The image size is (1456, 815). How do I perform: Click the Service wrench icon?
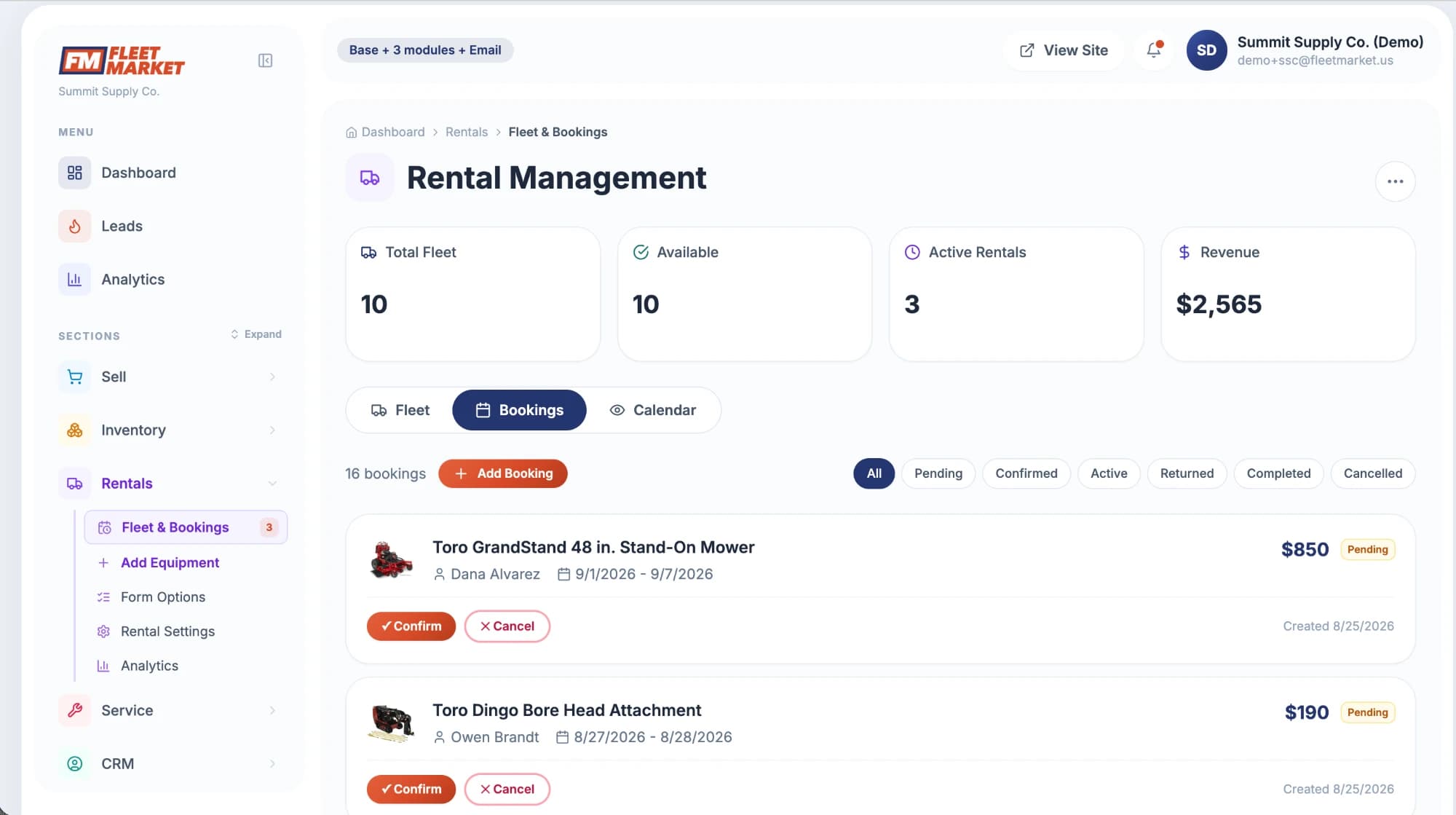(x=74, y=710)
